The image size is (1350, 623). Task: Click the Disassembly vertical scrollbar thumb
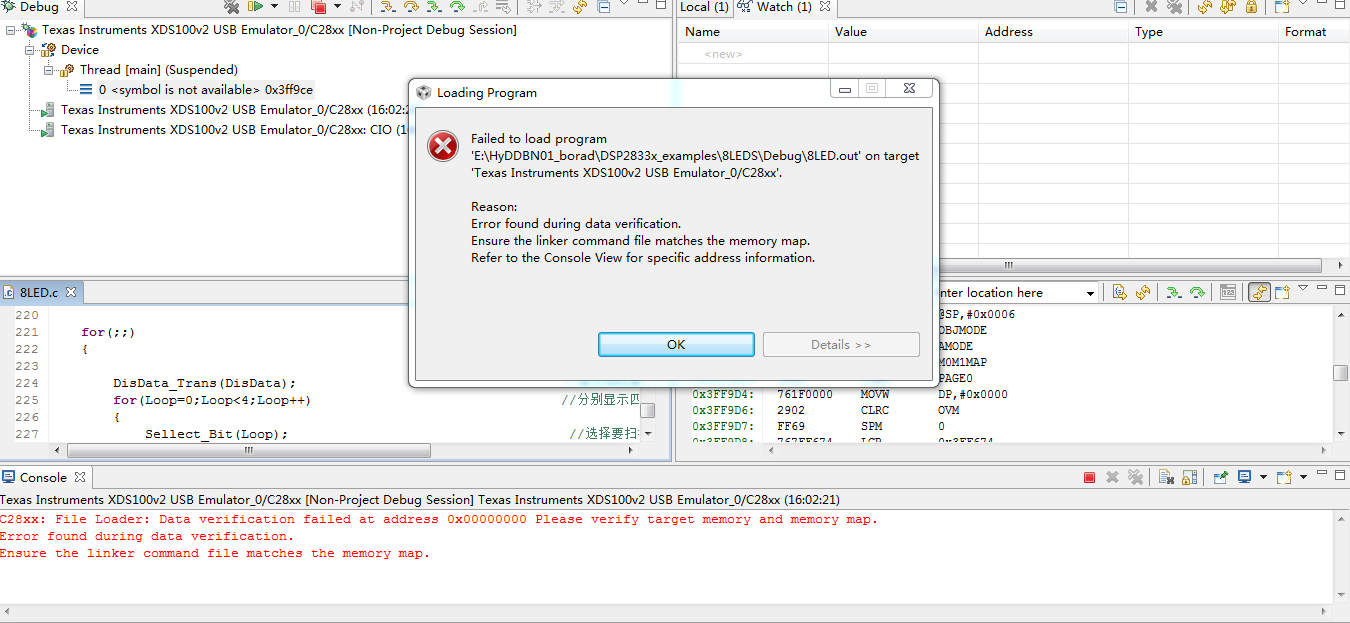pyautogui.click(x=1340, y=373)
